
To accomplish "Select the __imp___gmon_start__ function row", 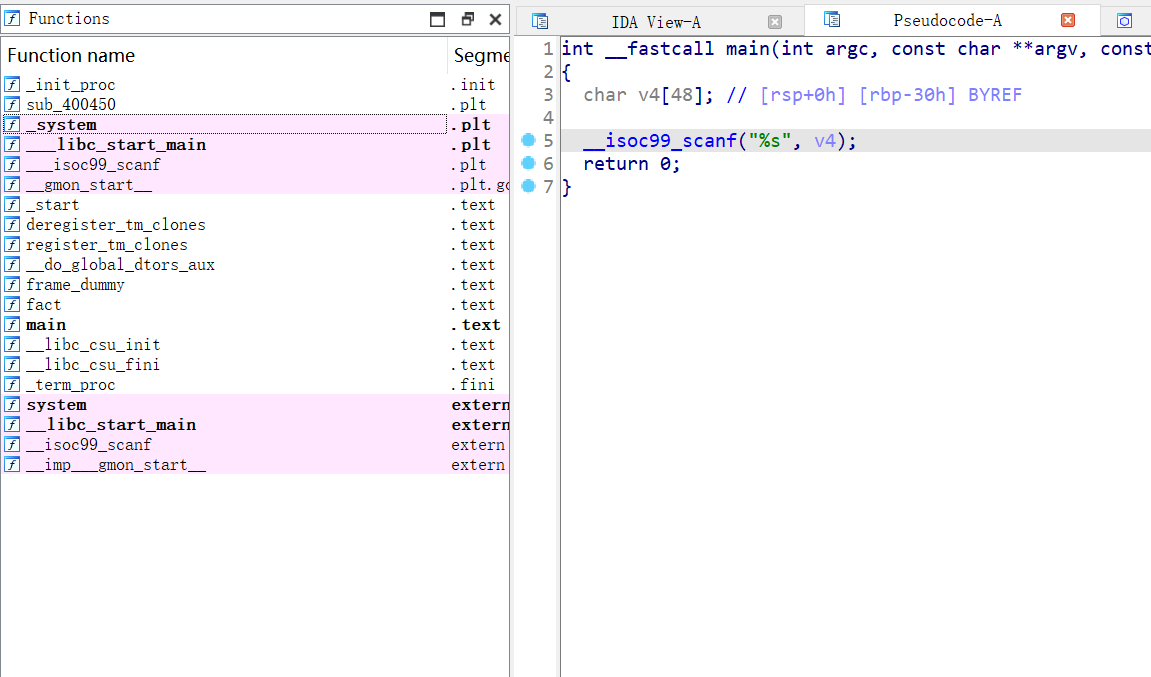I will point(255,465).
